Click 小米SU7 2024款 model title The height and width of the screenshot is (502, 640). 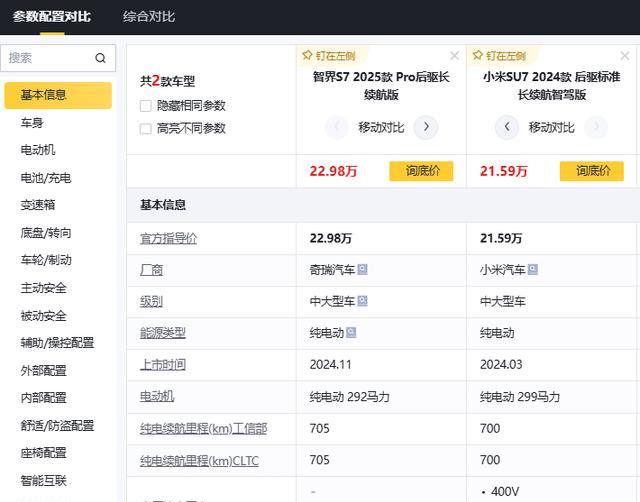coord(551,86)
